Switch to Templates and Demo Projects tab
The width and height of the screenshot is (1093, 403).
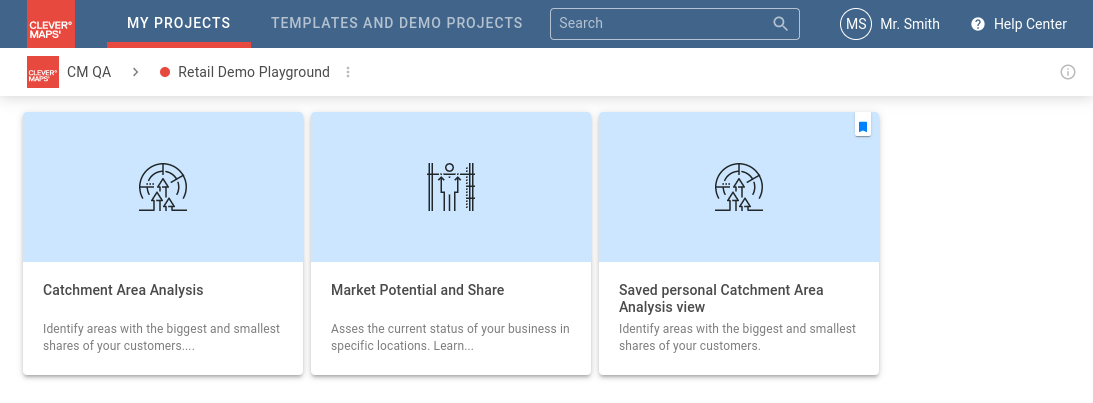[396, 23]
